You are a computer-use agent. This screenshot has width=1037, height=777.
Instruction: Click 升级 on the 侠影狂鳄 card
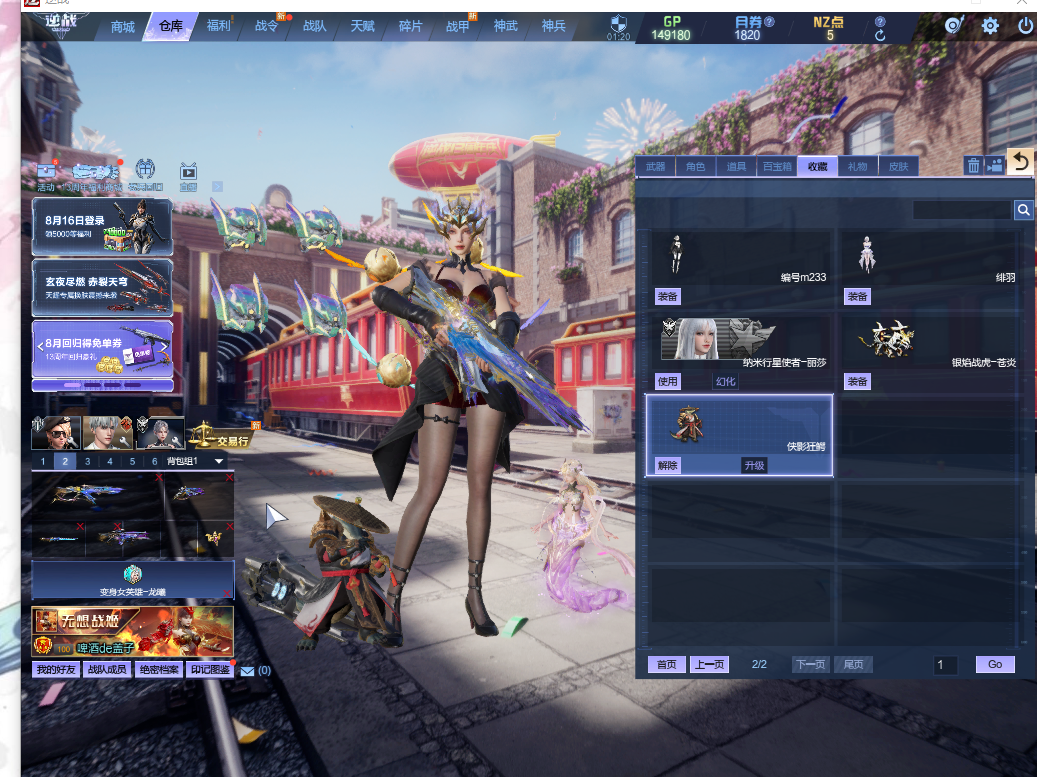point(755,466)
